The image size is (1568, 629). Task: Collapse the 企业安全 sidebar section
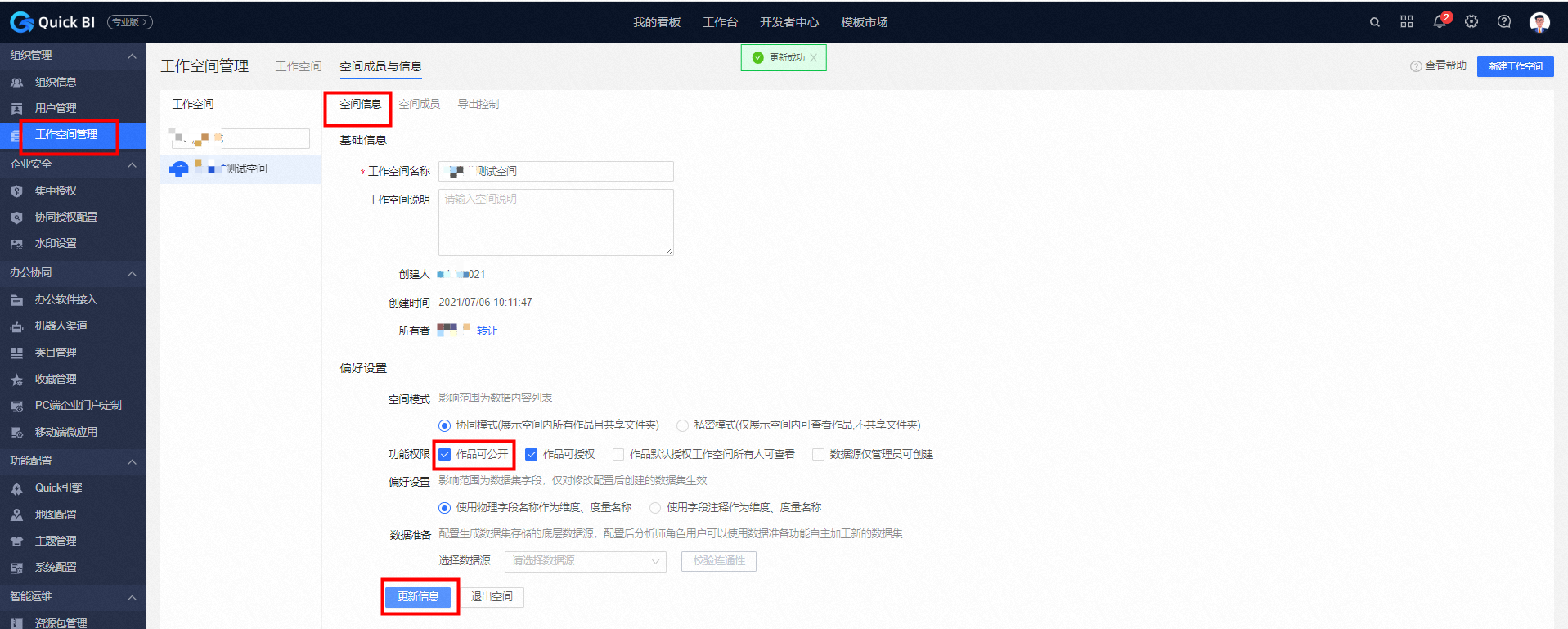pos(132,164)
